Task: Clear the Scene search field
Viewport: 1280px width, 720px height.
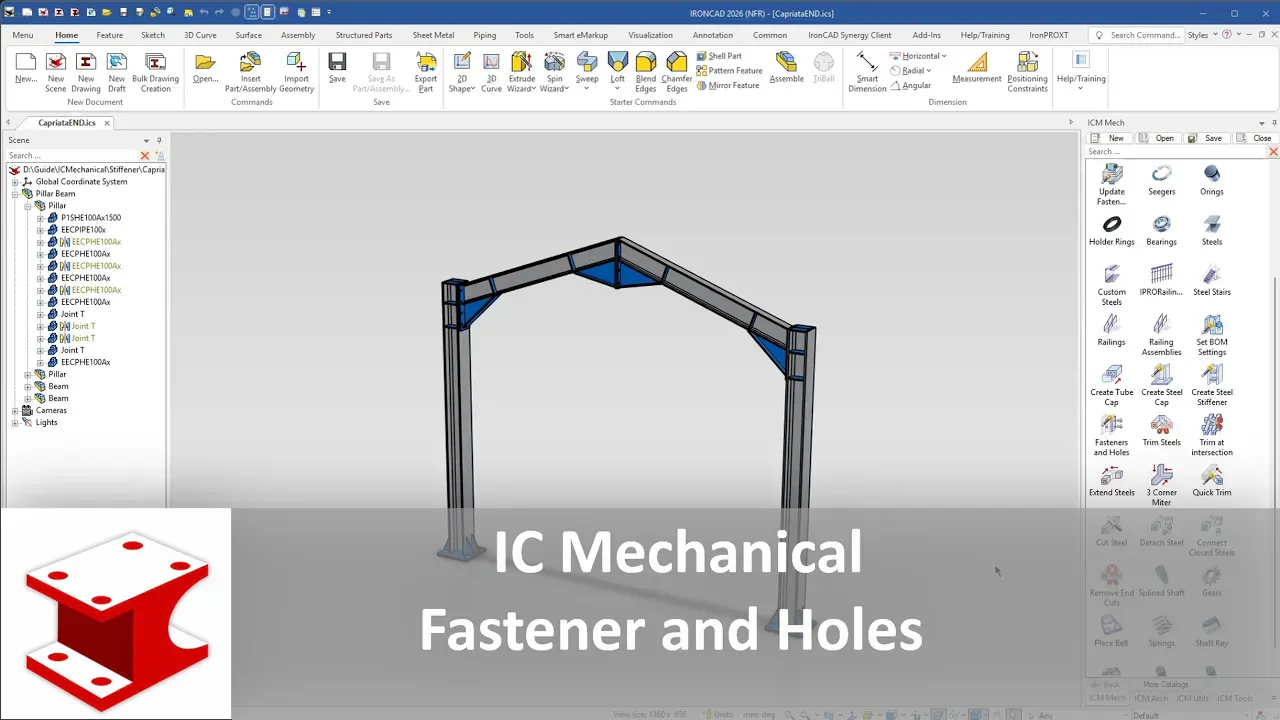Action: pos(145,156)
